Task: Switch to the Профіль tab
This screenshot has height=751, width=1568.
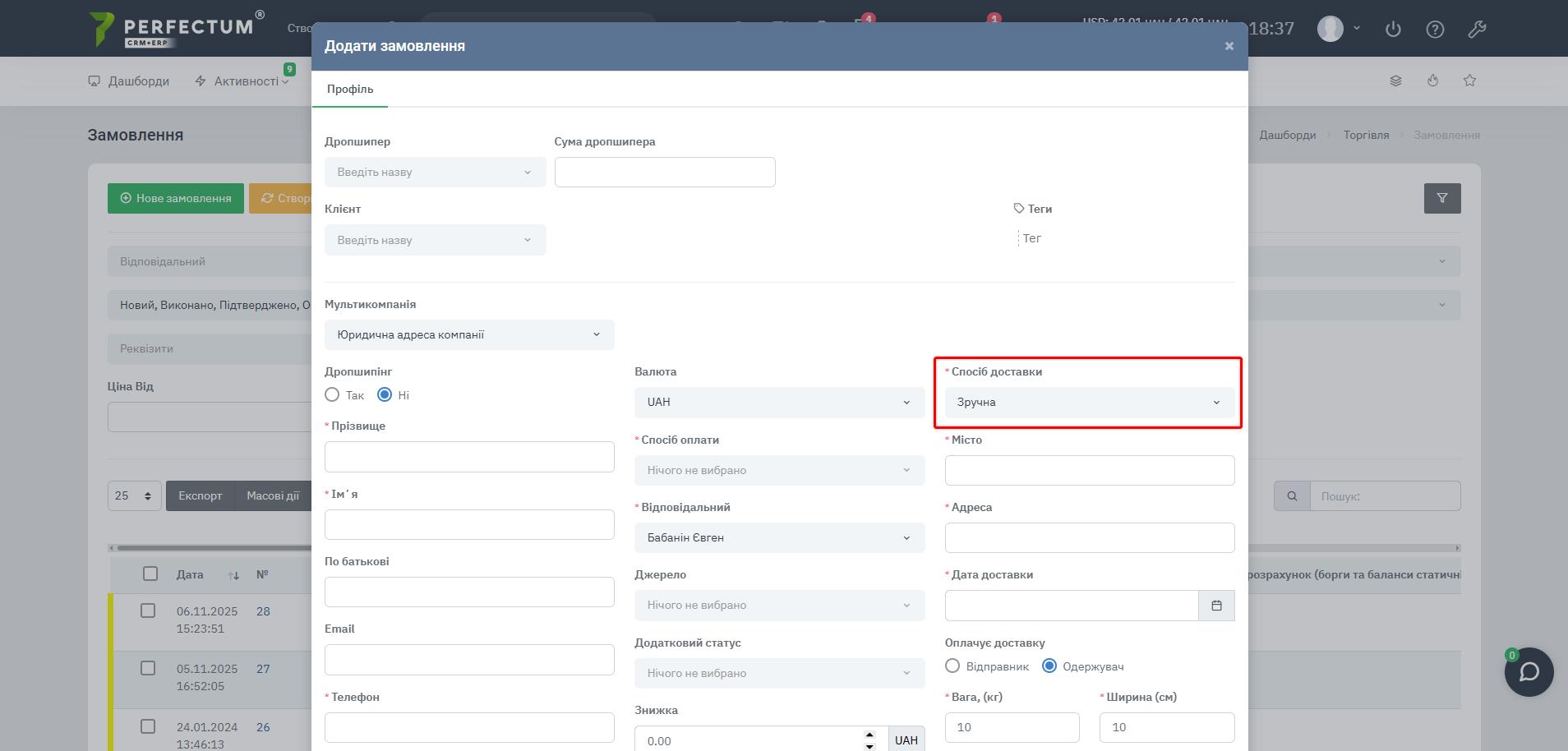Action: coord(350,89)
